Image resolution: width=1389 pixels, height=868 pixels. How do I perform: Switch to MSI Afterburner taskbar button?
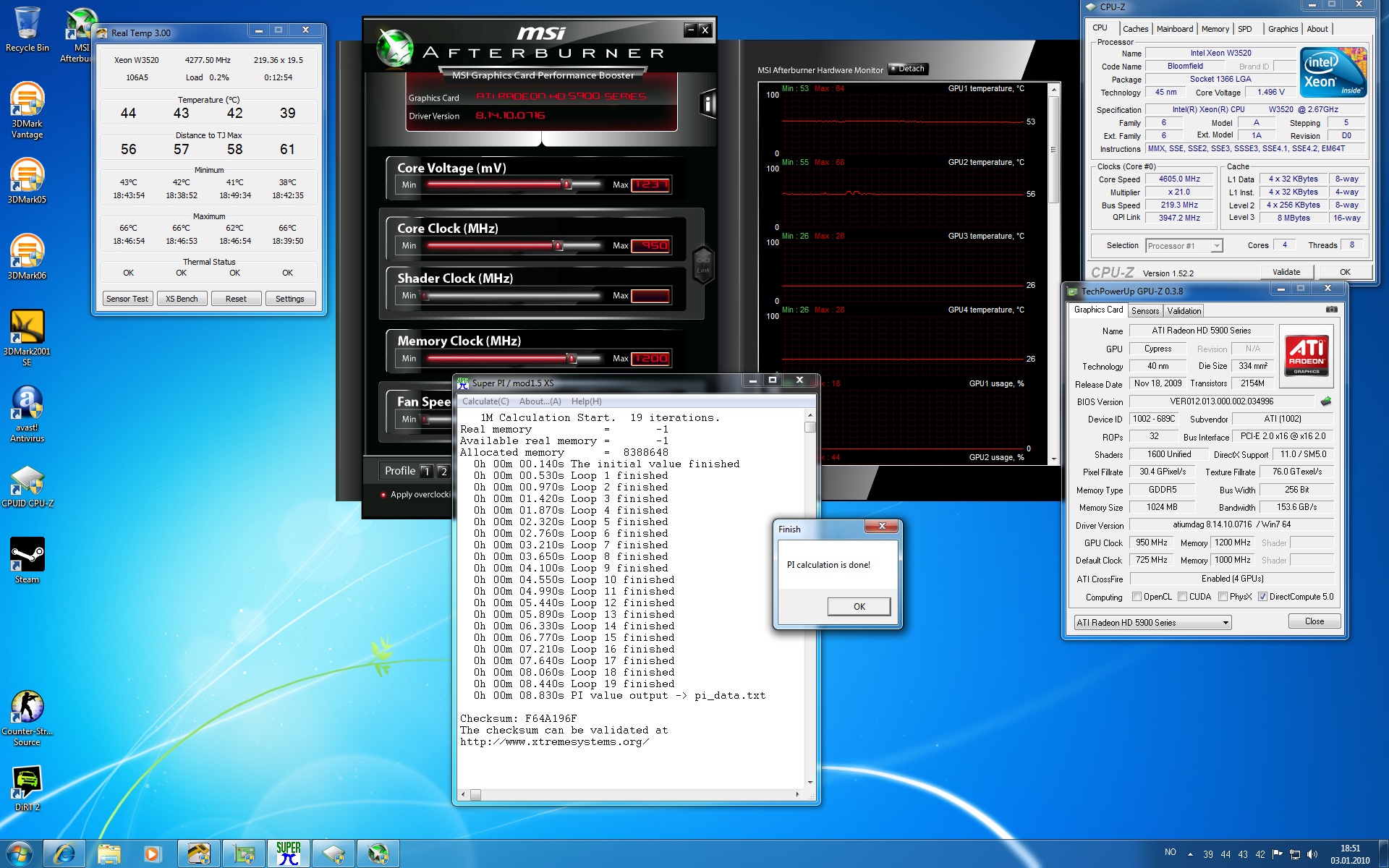(378, 854)
